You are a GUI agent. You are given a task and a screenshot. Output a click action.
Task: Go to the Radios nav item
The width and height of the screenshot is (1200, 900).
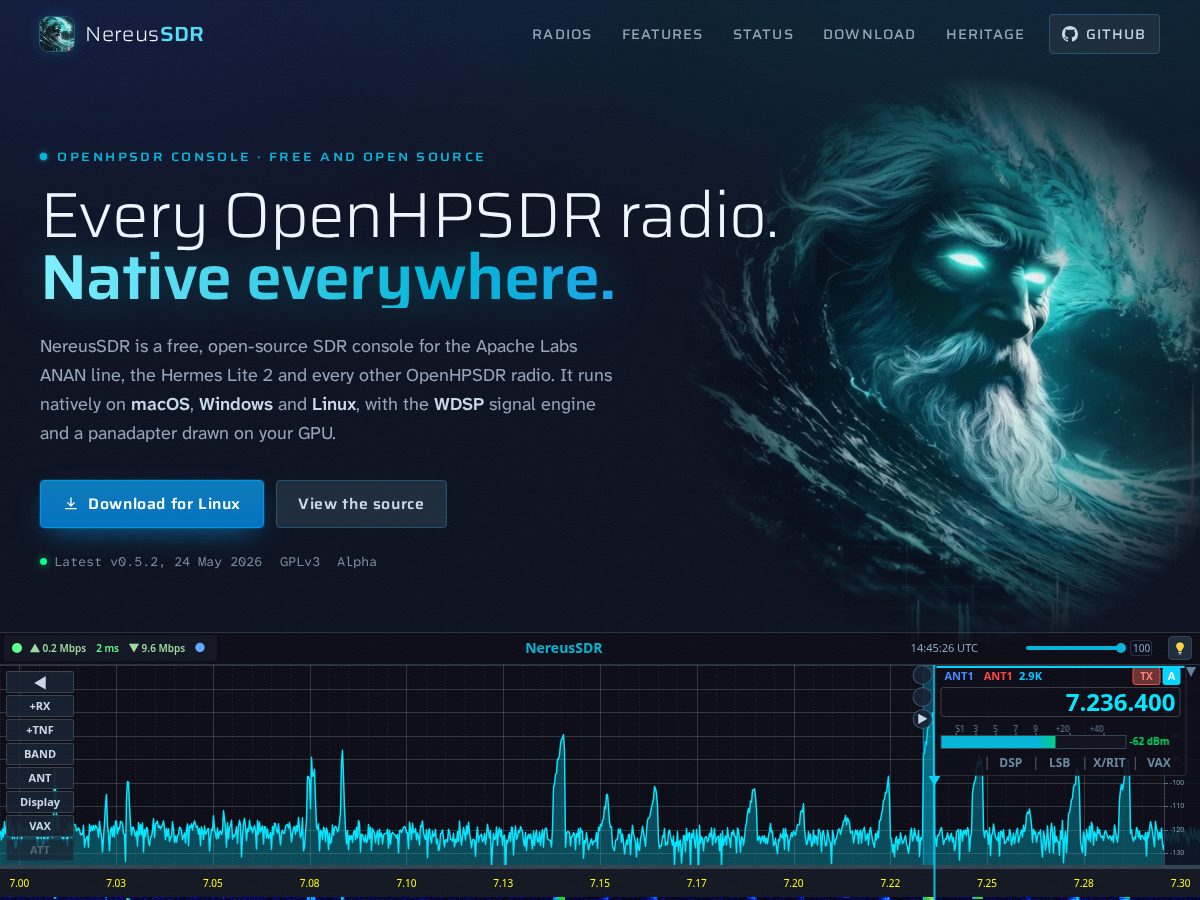562,34
